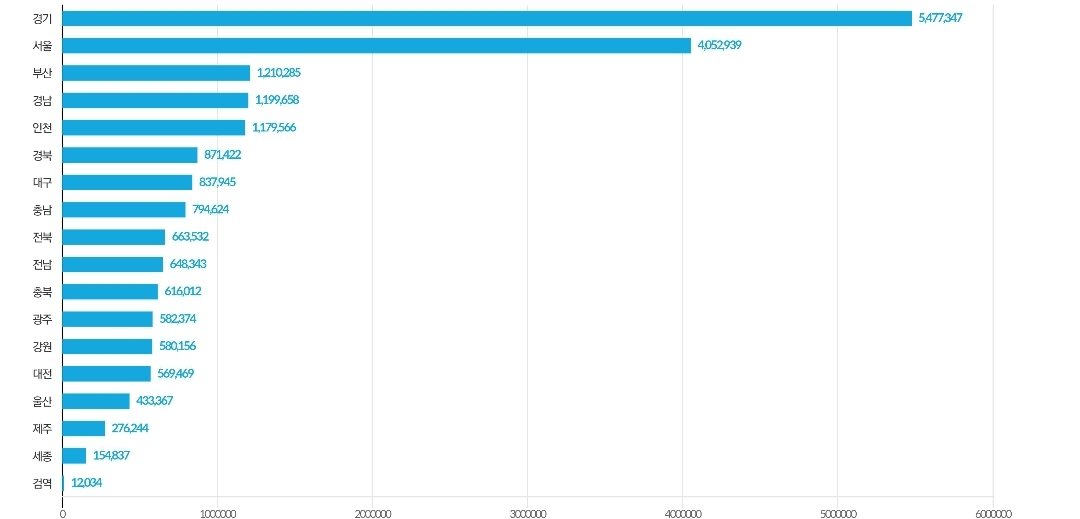Click the x-axis tick 4000000
The width and height of the screenshot is (1080, 519).
click(x=683, y=513)
